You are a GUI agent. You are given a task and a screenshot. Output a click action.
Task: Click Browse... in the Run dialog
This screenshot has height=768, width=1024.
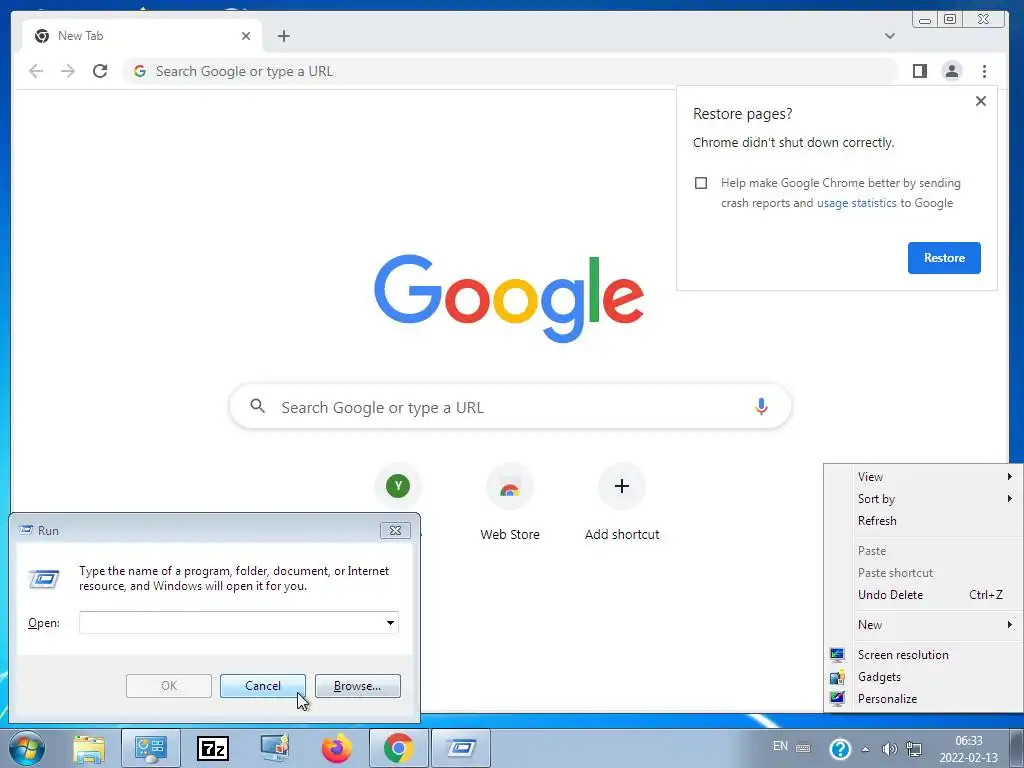click(357, 686)
